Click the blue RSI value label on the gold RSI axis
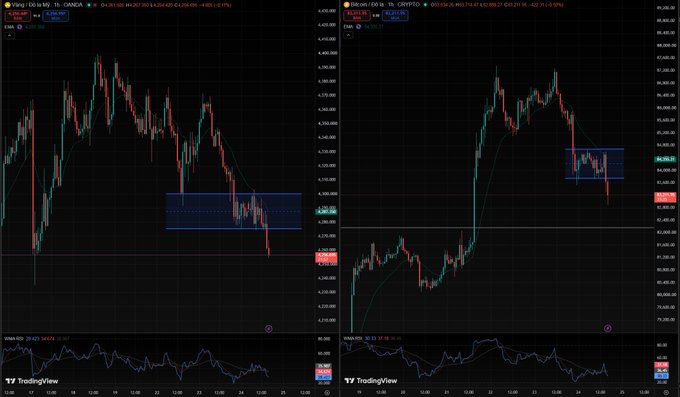 coord(323,377)
